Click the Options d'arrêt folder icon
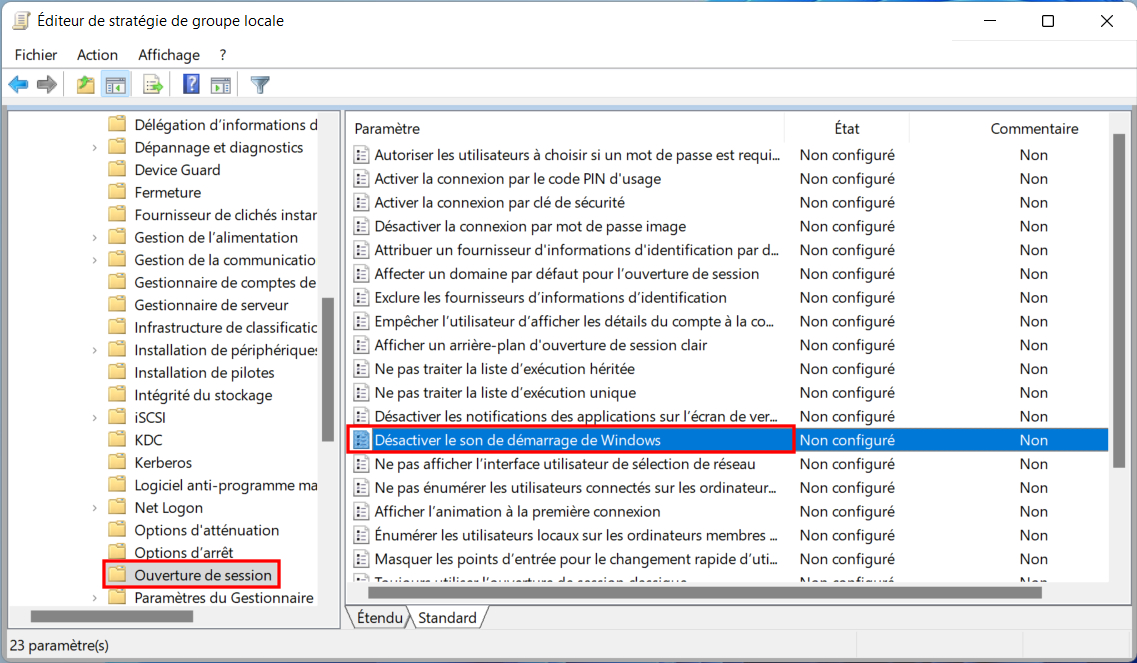1137x663 pixels. [117, 551]
